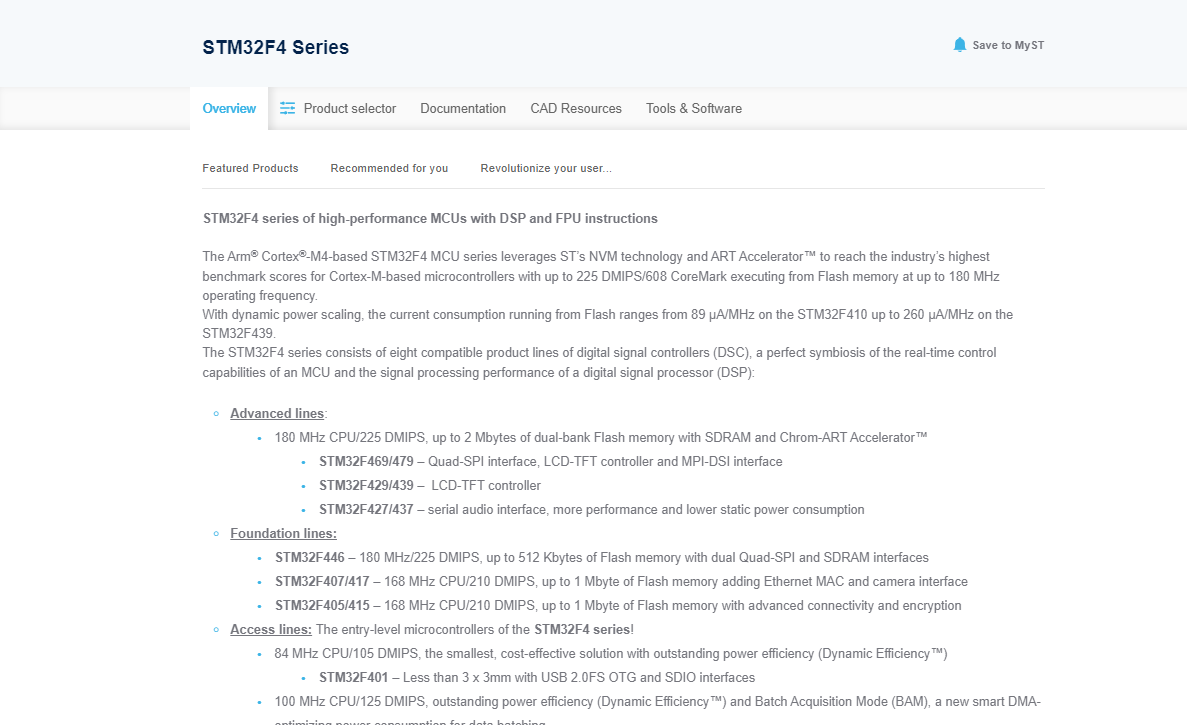Click the STM32F401 product name
This screenshot has width=1187, height=725.
coord(354,678)
